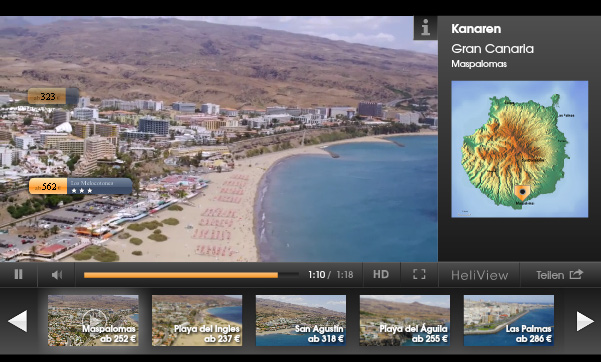
Task: Open the San Agustin video thumbnail
Action: 301,321
